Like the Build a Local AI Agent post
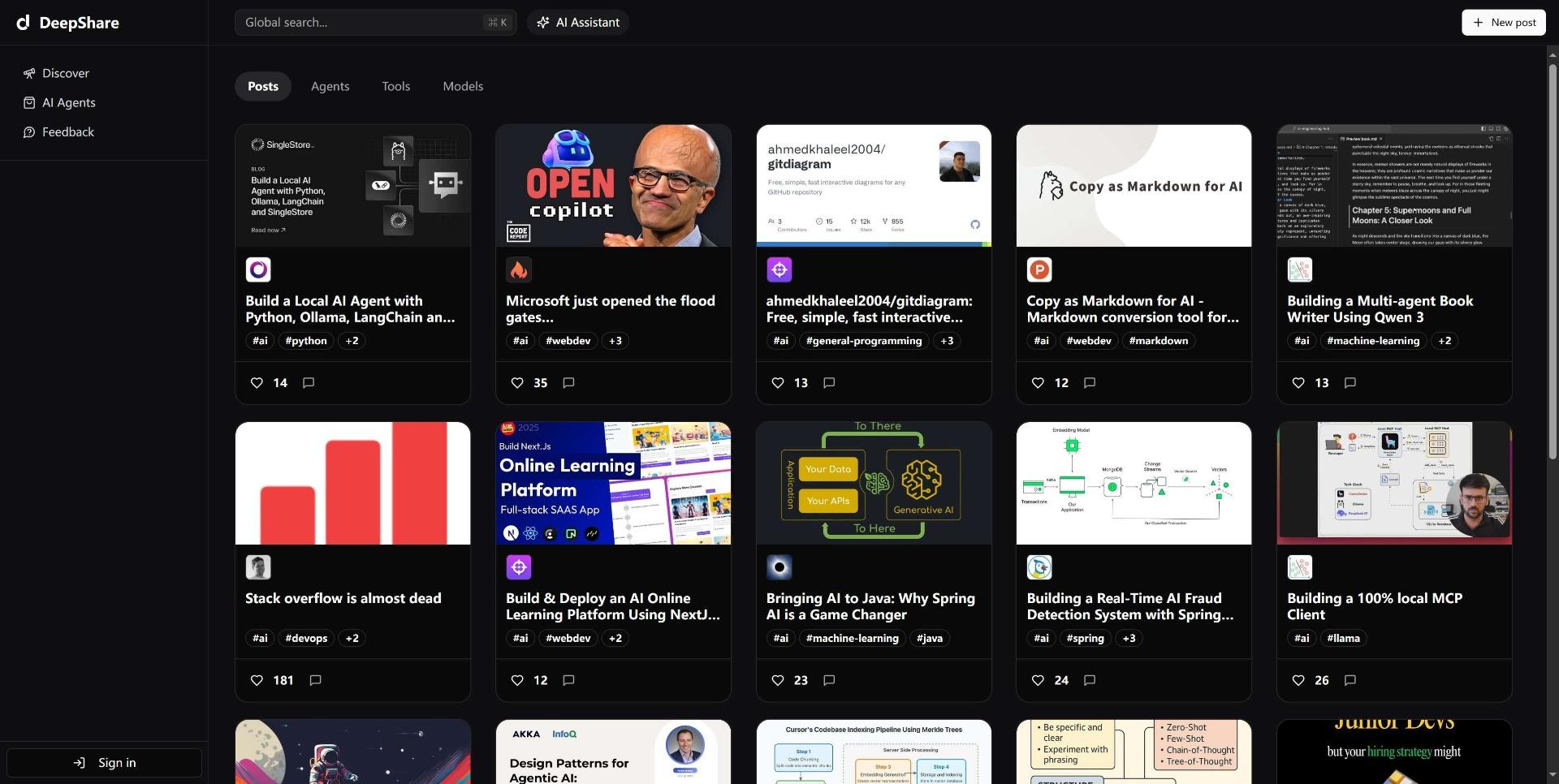The image size is (1559, 784). 257,383
